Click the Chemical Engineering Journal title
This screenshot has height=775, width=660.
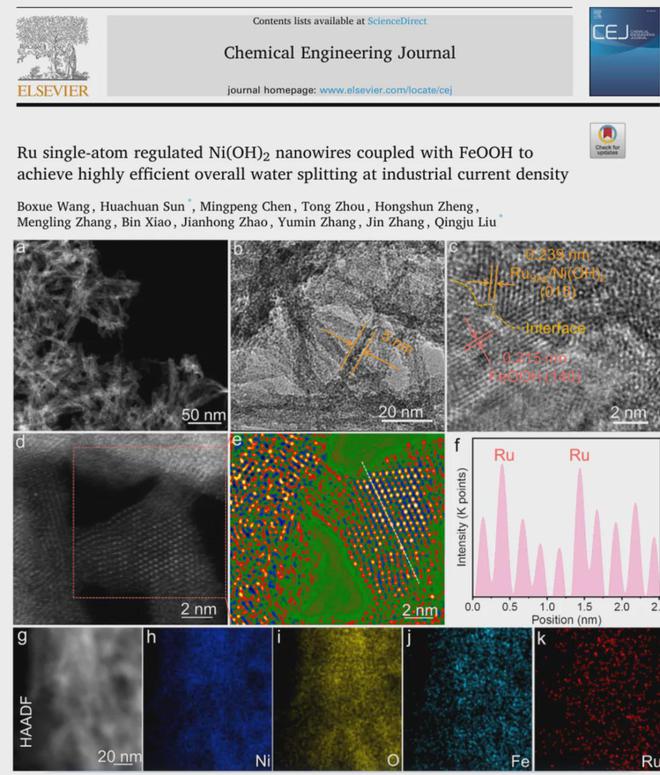pos(340,53)
